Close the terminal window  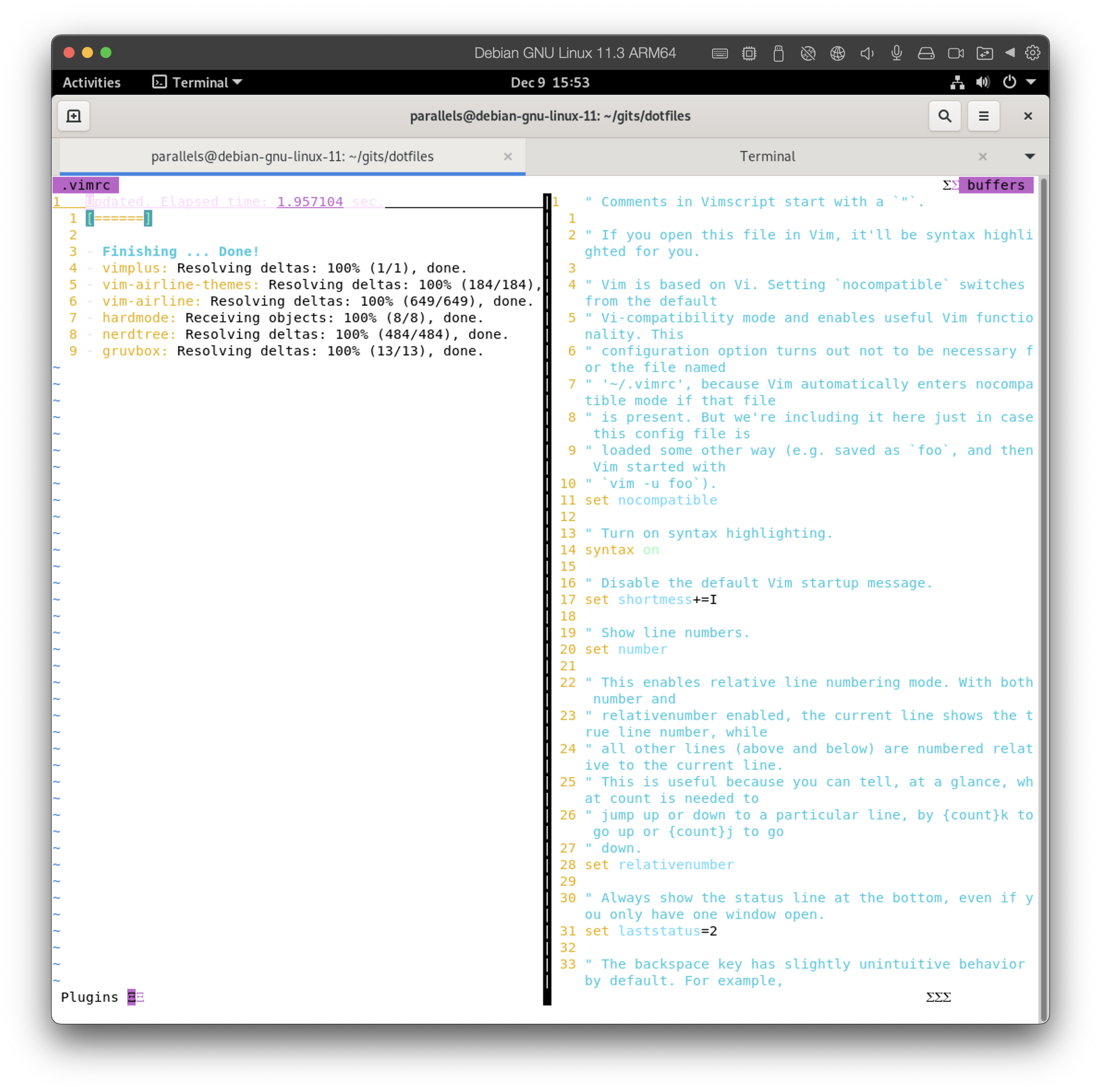1027,116
